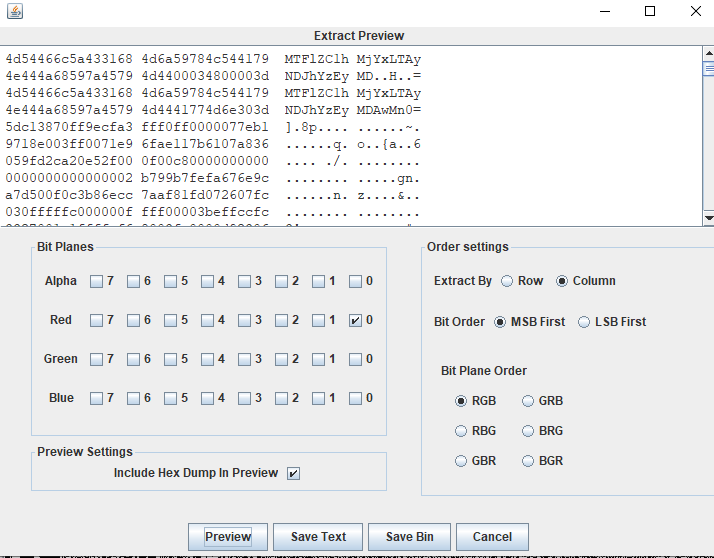Select Extract By Row option
The width and height of the screenshot is (714, 558).
508,281
